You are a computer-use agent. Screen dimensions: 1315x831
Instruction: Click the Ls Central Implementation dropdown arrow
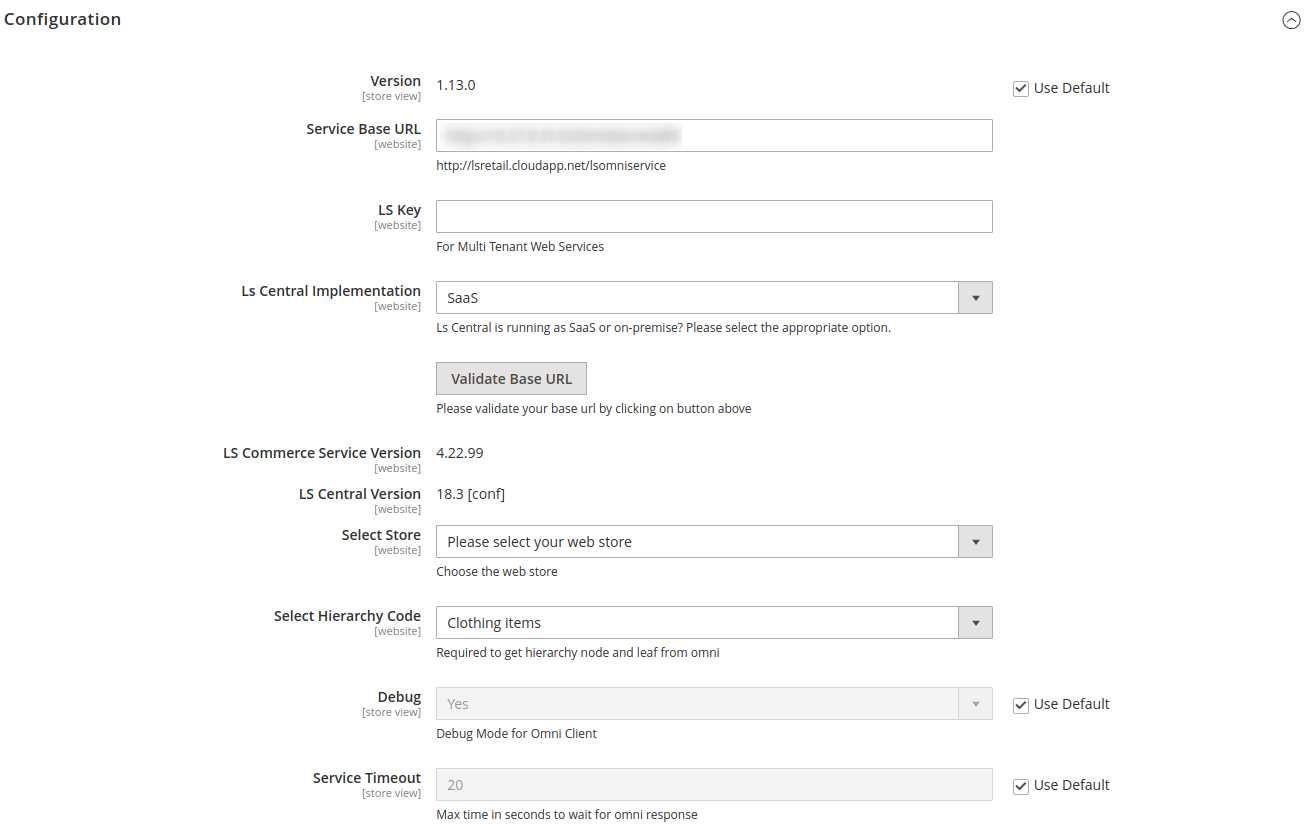point(975,298)
